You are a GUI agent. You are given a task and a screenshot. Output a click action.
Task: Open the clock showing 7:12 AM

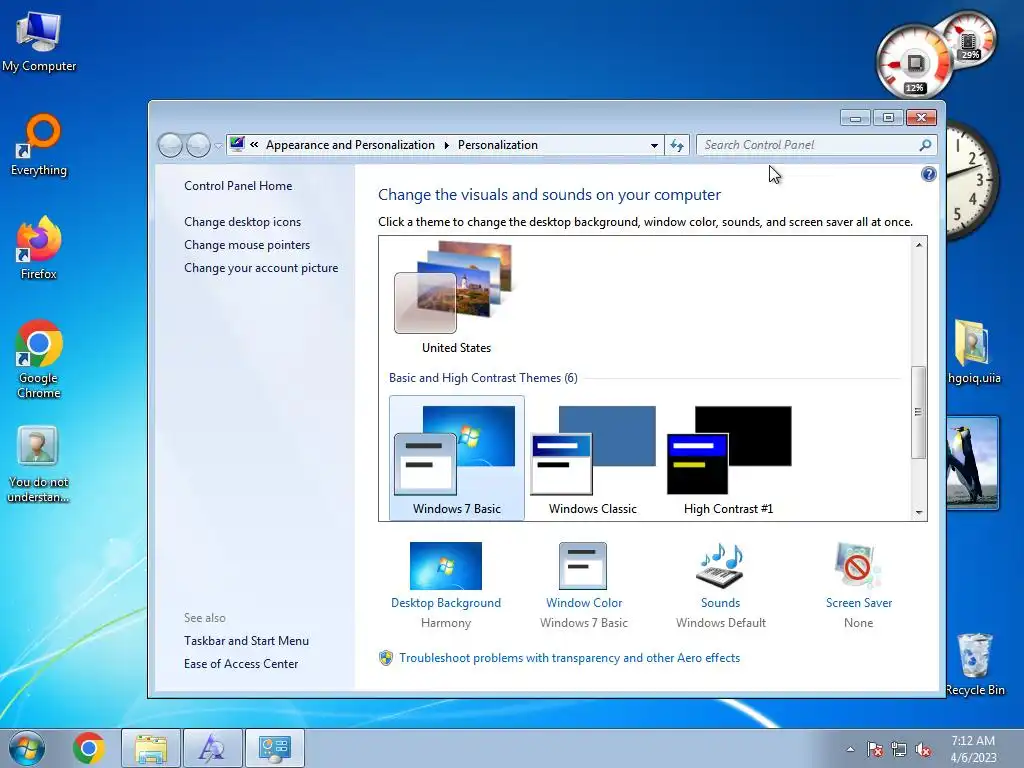[x=973, y=749]
